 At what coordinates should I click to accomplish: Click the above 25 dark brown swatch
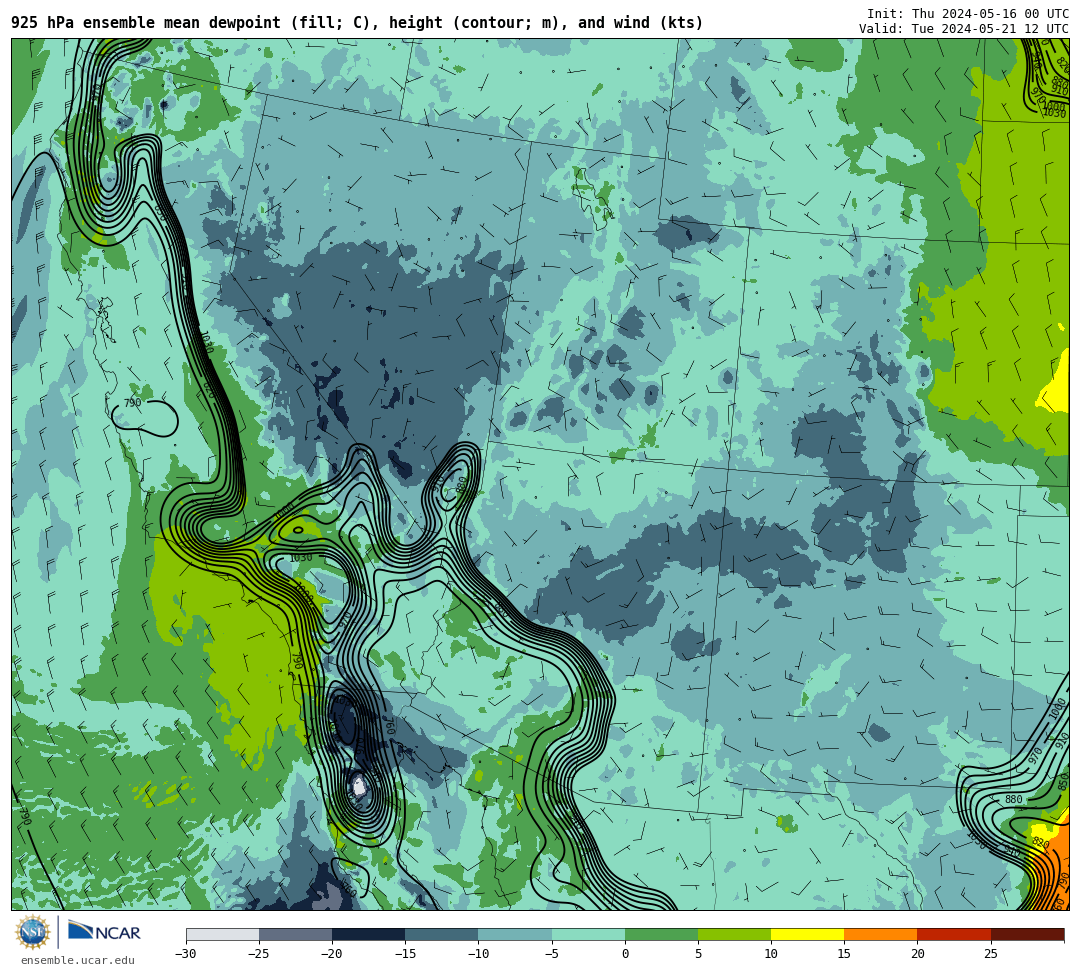(x=1028, y=934)
